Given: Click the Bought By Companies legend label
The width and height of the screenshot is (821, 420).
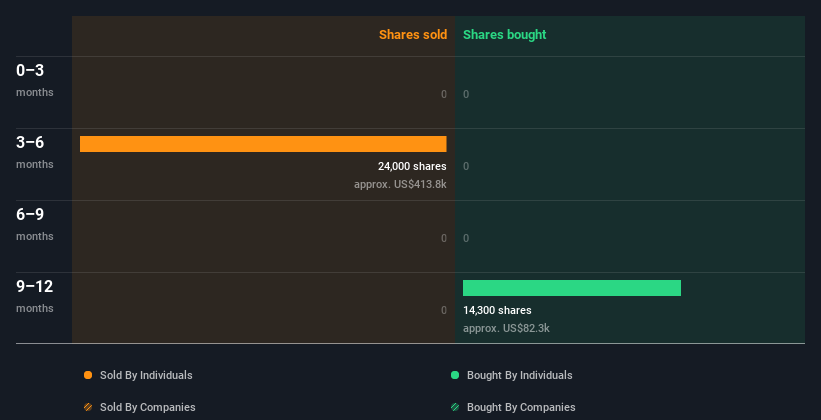Looking at the screenshot, I should click(x=521, y=407).
